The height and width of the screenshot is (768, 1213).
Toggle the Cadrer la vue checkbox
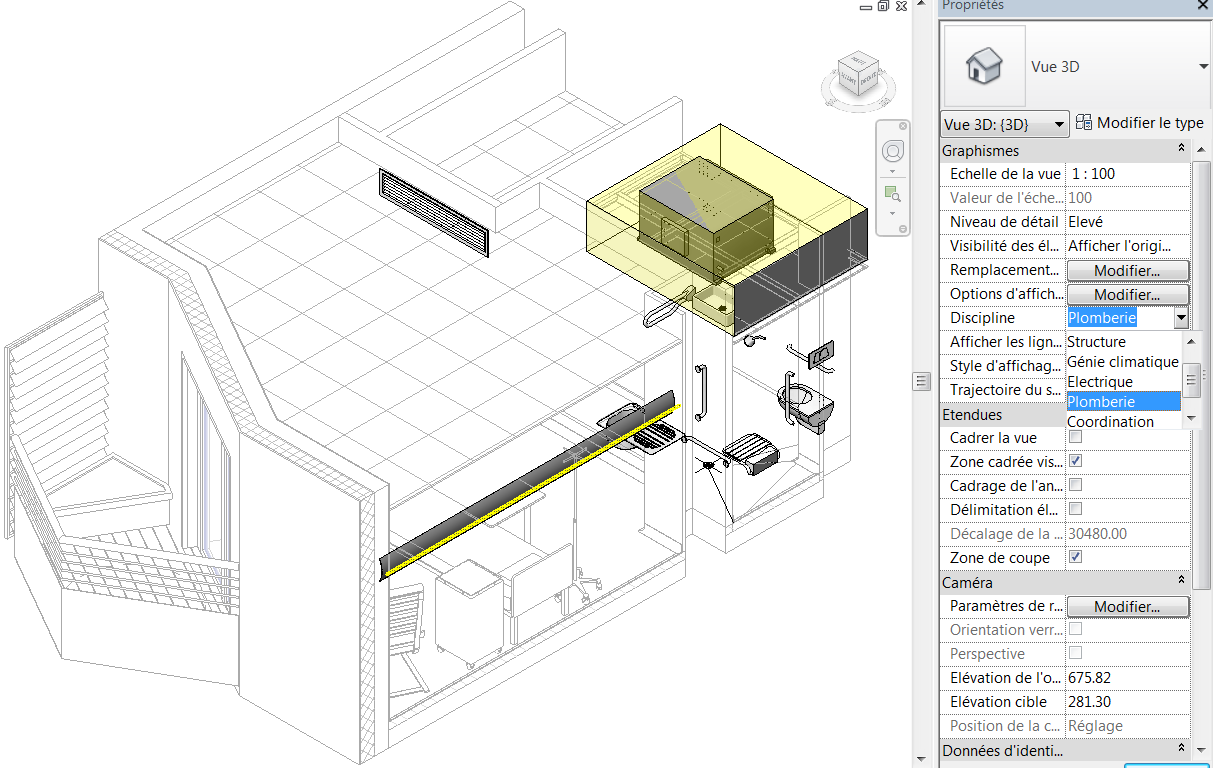1076,437
